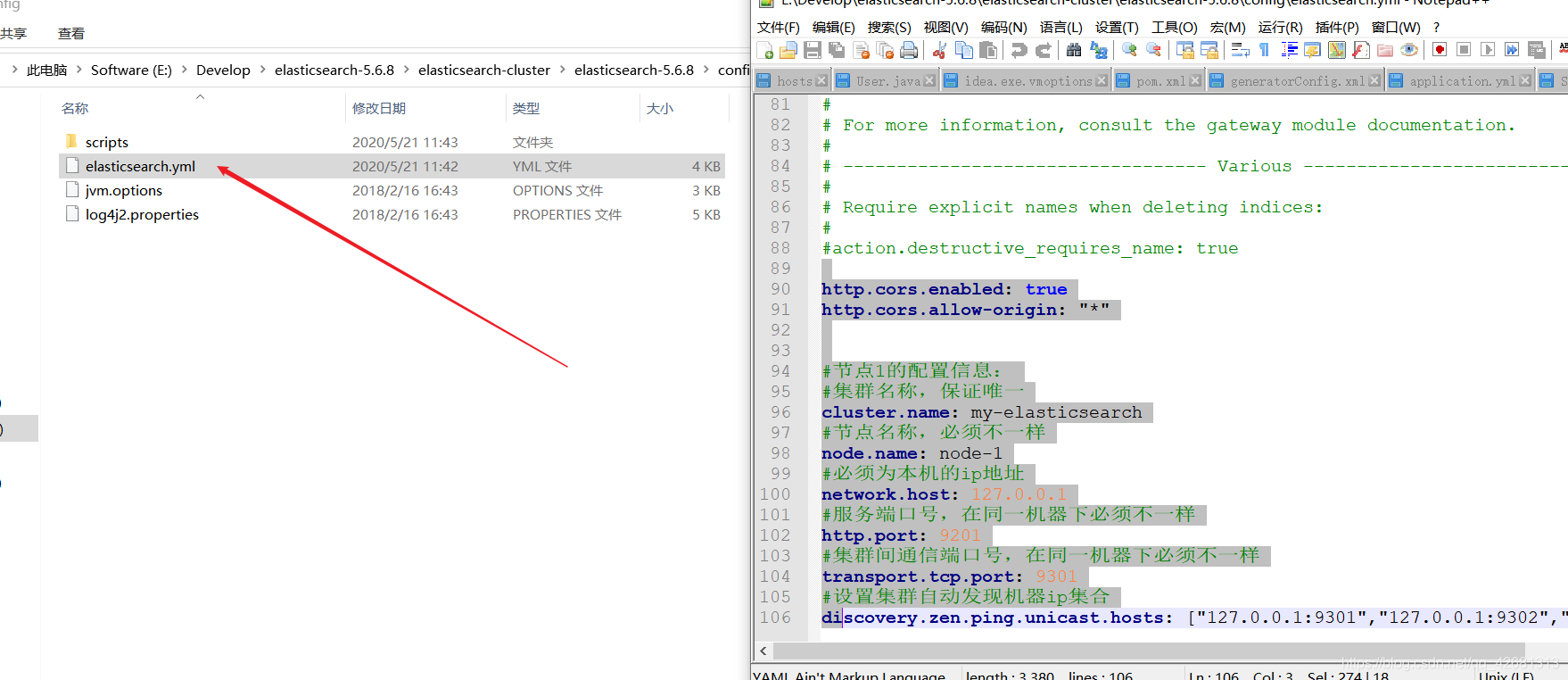1568x680 pixels.
Task: Toggle the Document Map panel
Action: pos(1336,50)
